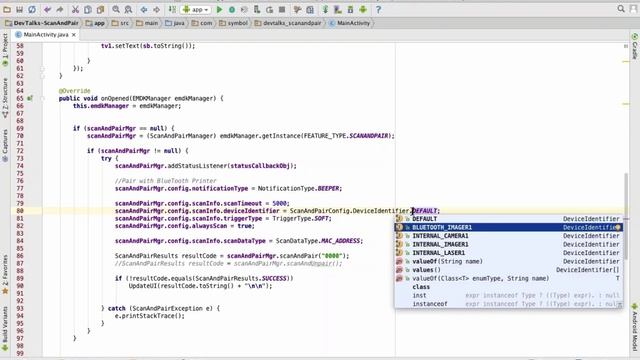The width and height of the screenshot is (640, 360).
Task: Open the Build Variants tool window
Action: pyautogui.click(x=5, y=329)
